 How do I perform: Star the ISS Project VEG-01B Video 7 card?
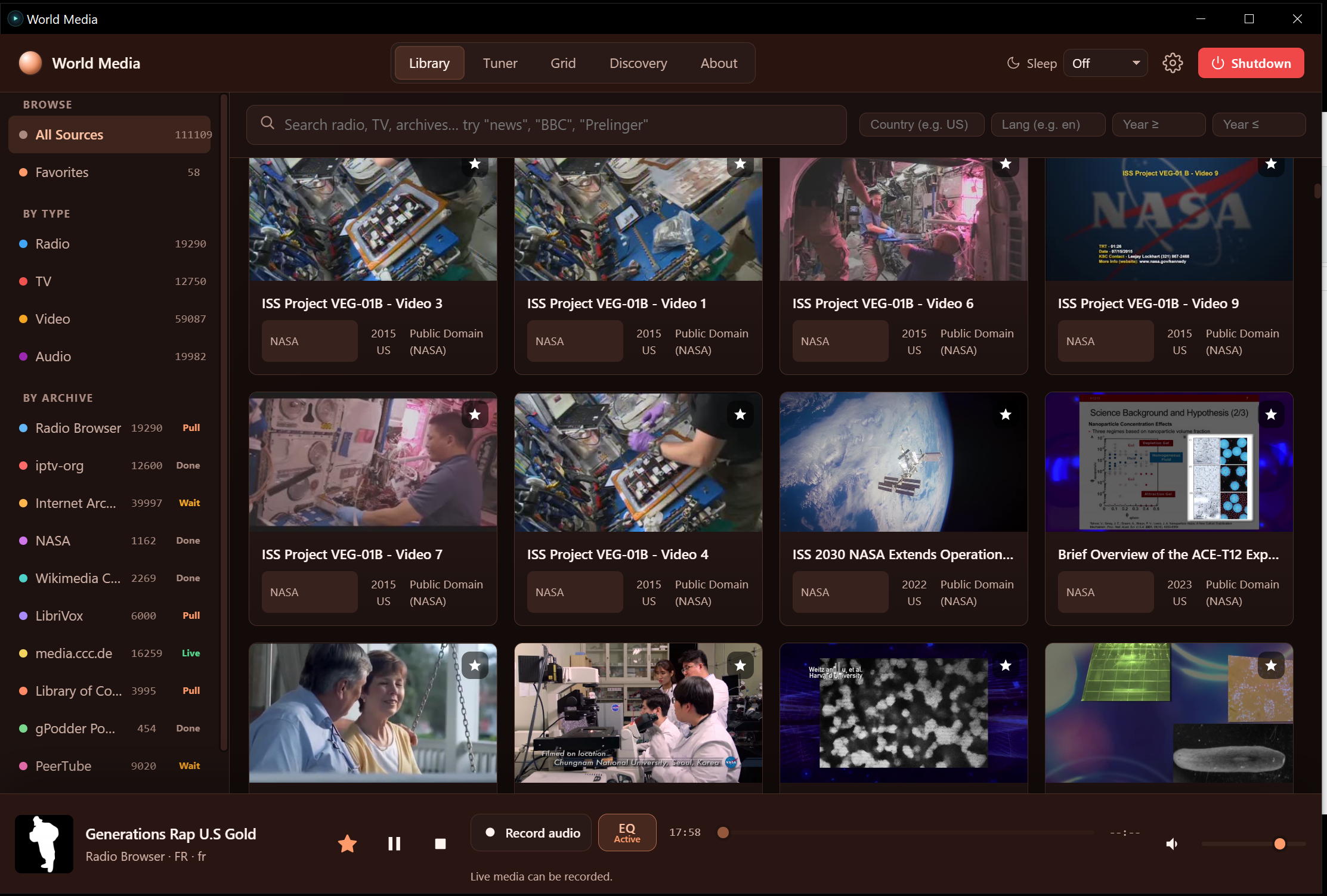pos(475,414)
